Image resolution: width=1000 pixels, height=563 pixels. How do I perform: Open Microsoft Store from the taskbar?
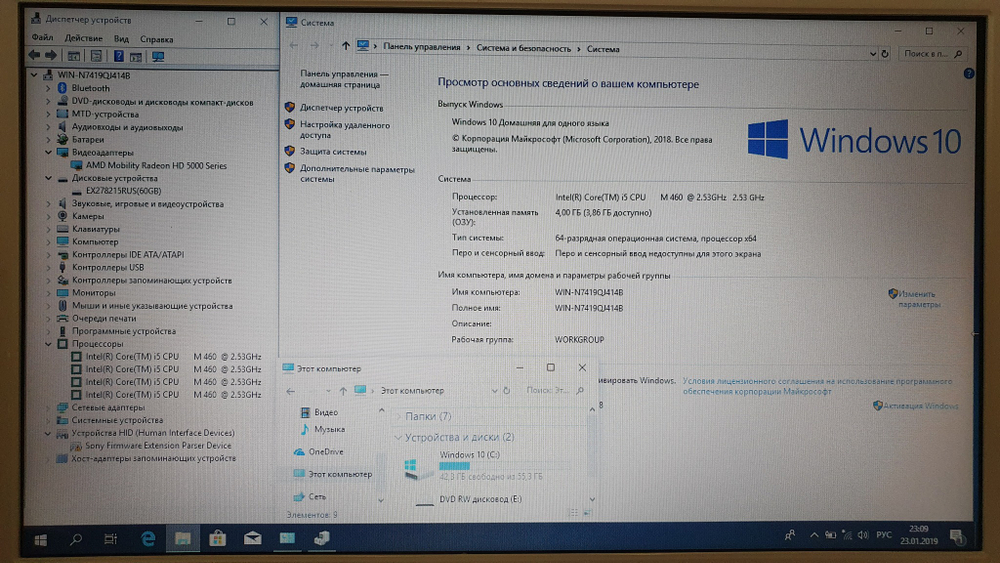click(217, 539)
